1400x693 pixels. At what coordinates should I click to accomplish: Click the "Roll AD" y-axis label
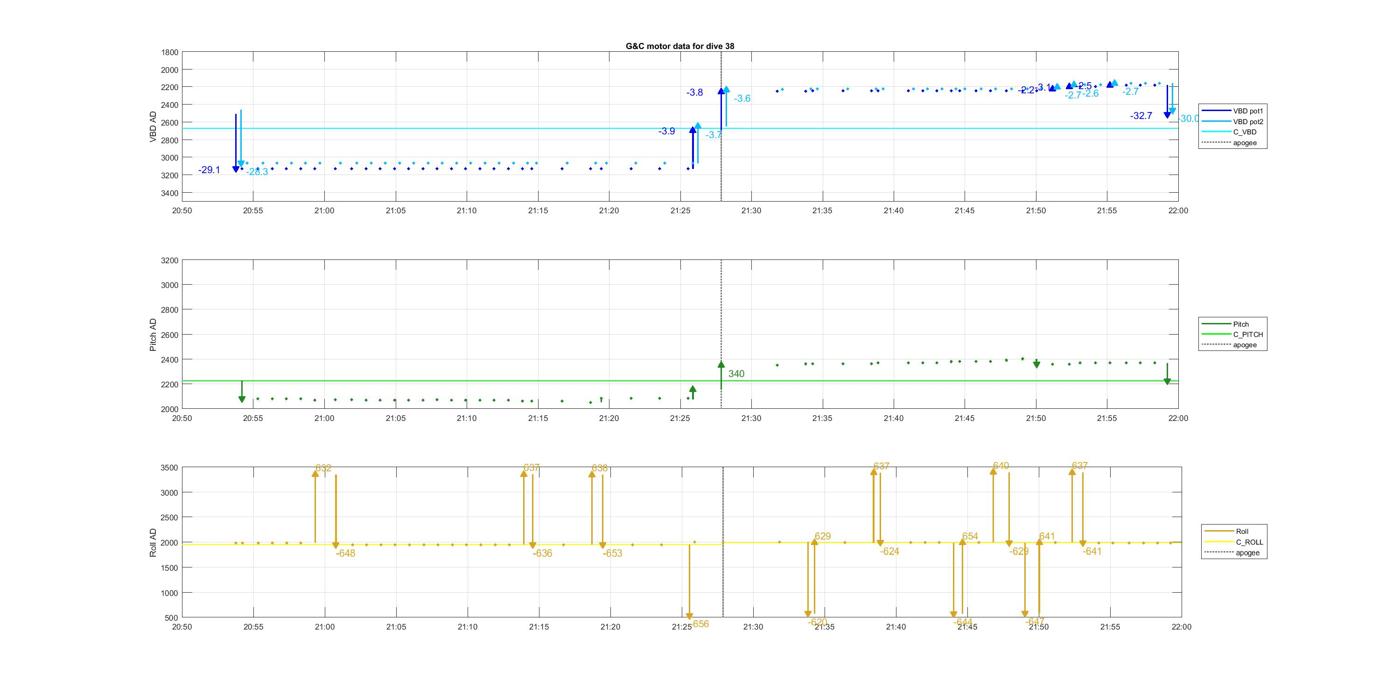[x=153, y=542]
